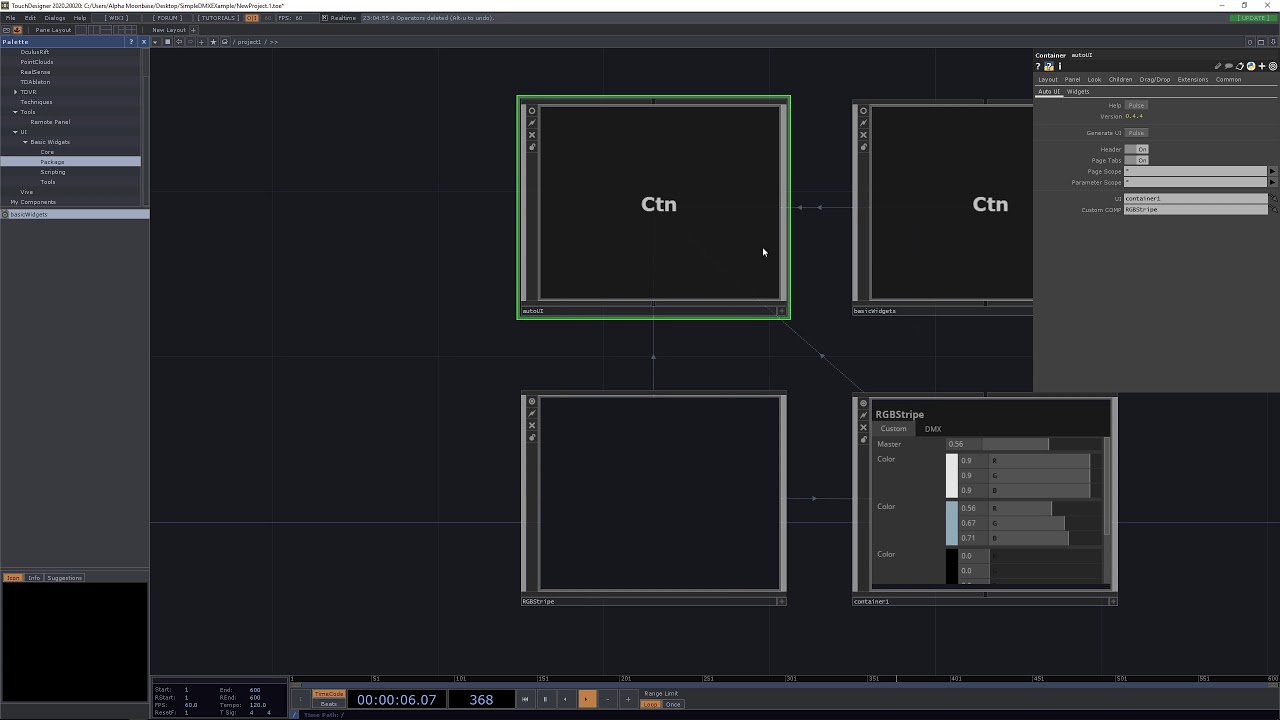Open the WIKI link
Viewport: 1280px width, 720px height.
click(117, 18)
